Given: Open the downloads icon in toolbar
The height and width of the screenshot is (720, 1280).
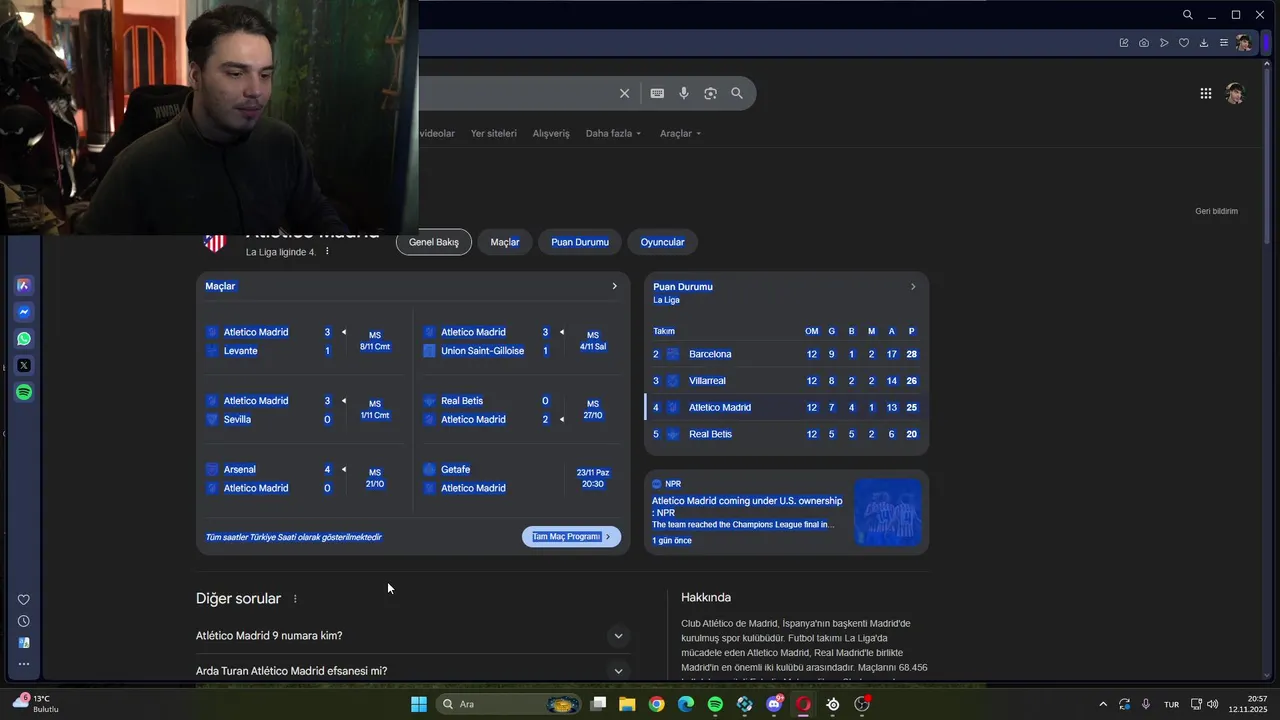Looking at the screenshot, I should 1204,43.
